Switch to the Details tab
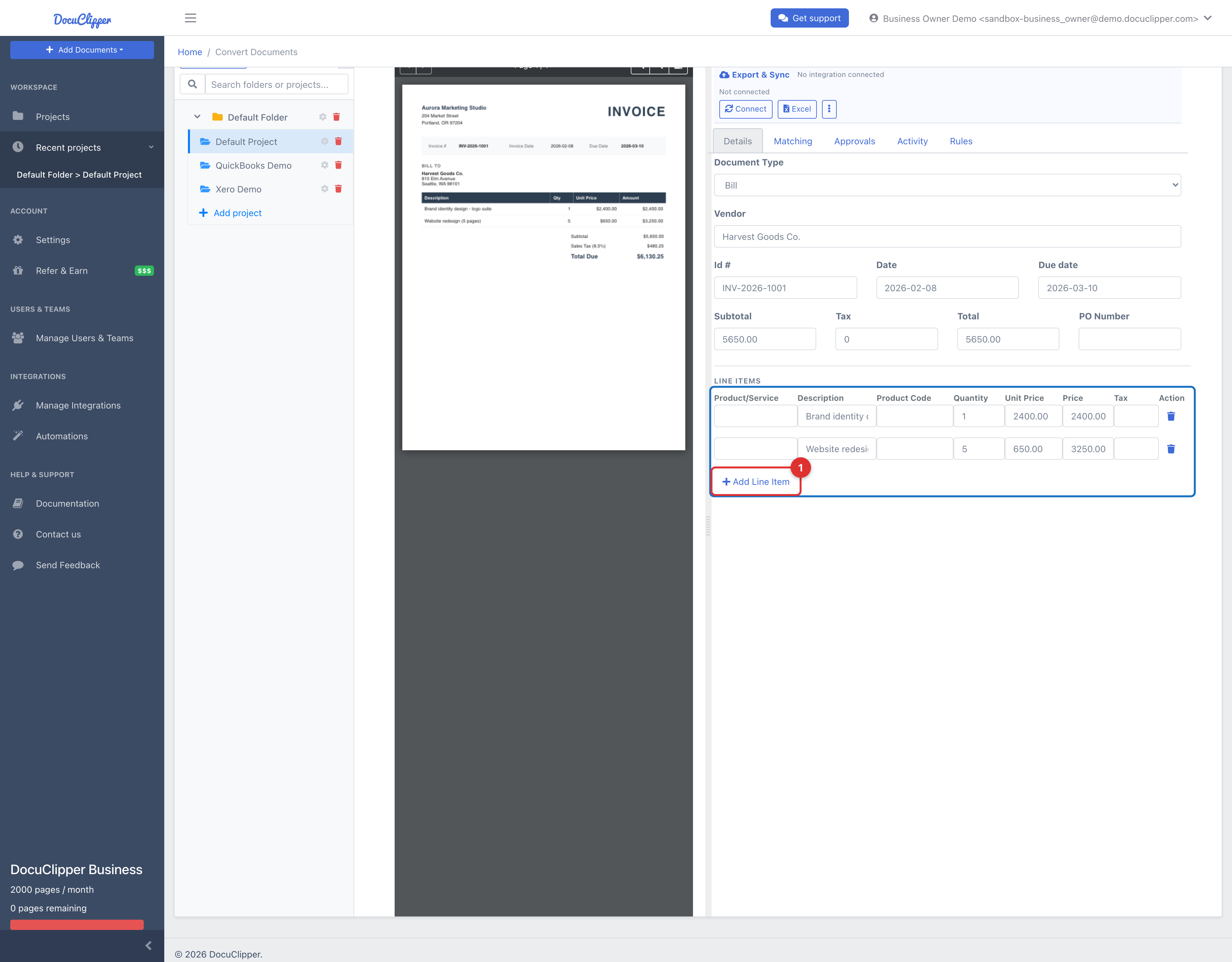This screenshot has height=962, width=1232. (x=737, y=141)
